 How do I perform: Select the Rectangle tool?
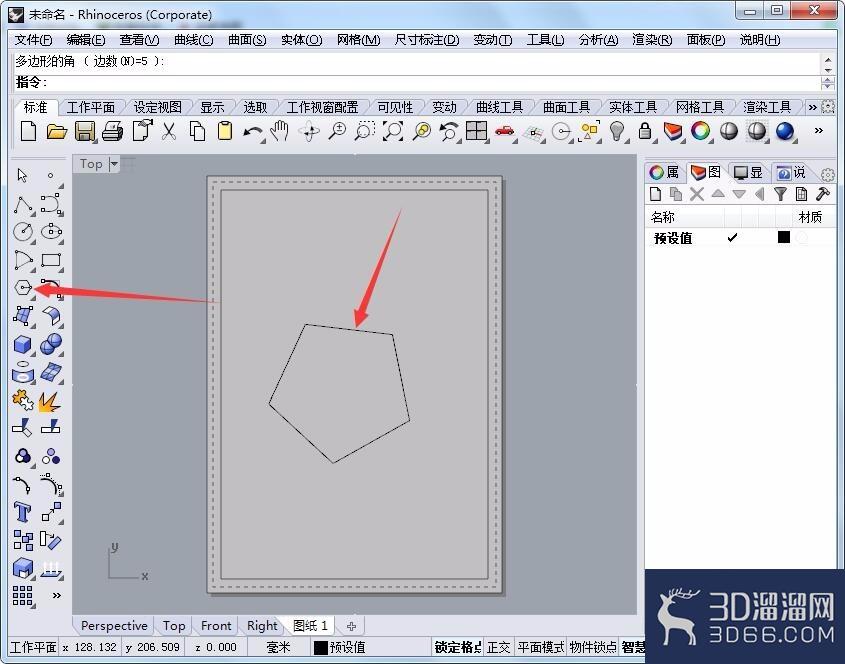point(51,260)
